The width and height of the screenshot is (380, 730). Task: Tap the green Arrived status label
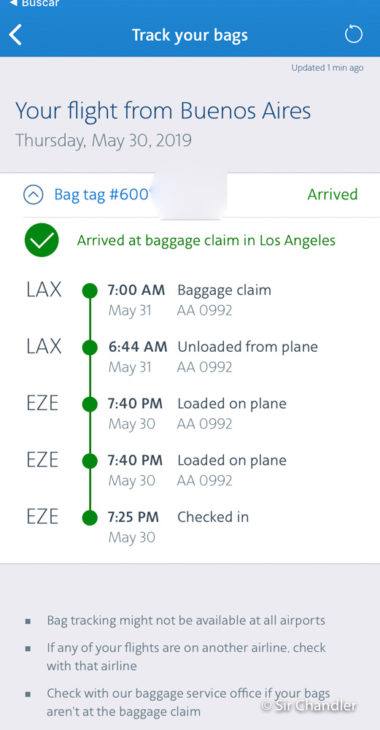click(332, 194)
